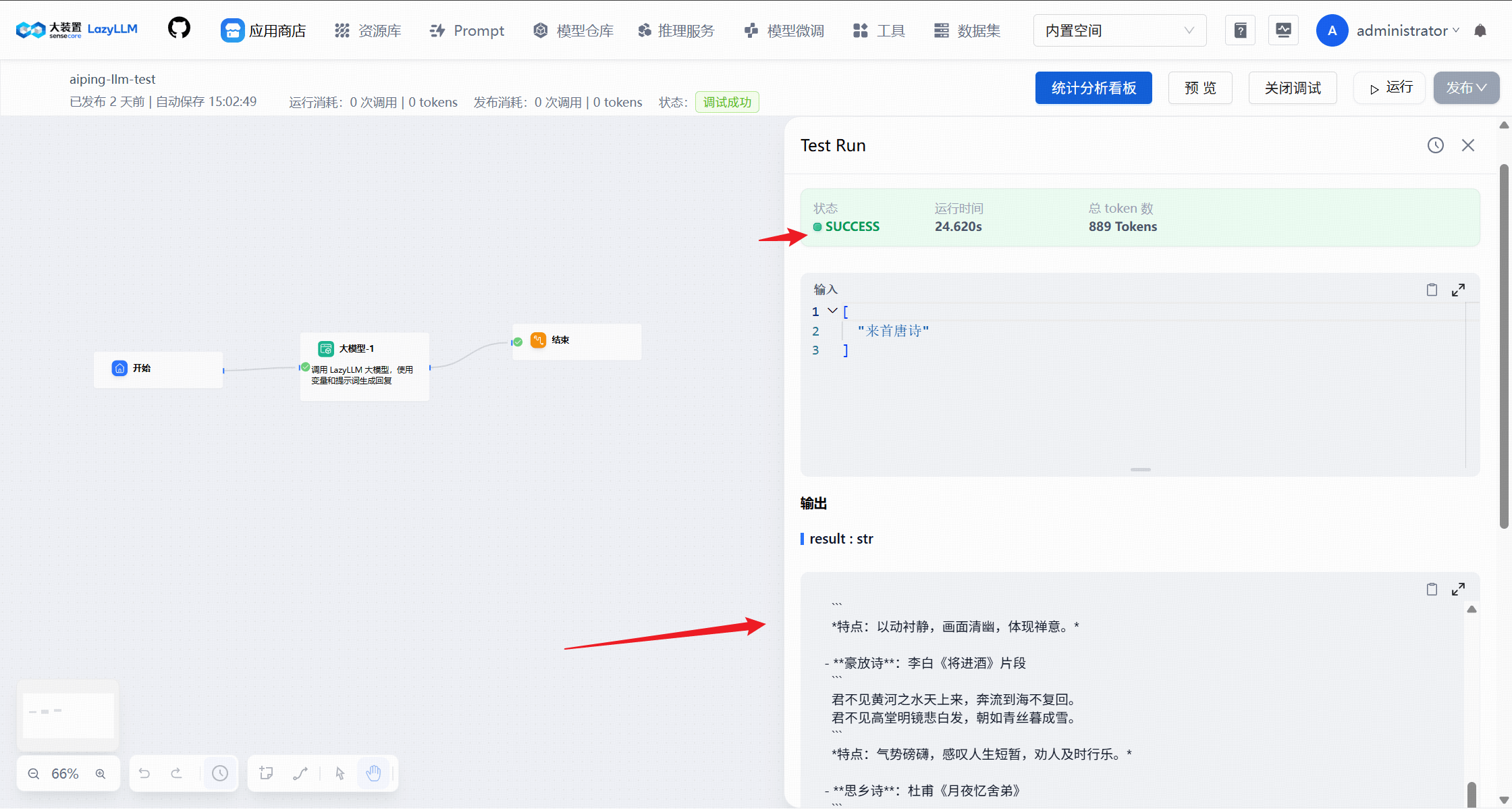Go to 模型仓库 in top navigation
The image size is (1512, 809).
pyautogui.click(x=573, y=30)
